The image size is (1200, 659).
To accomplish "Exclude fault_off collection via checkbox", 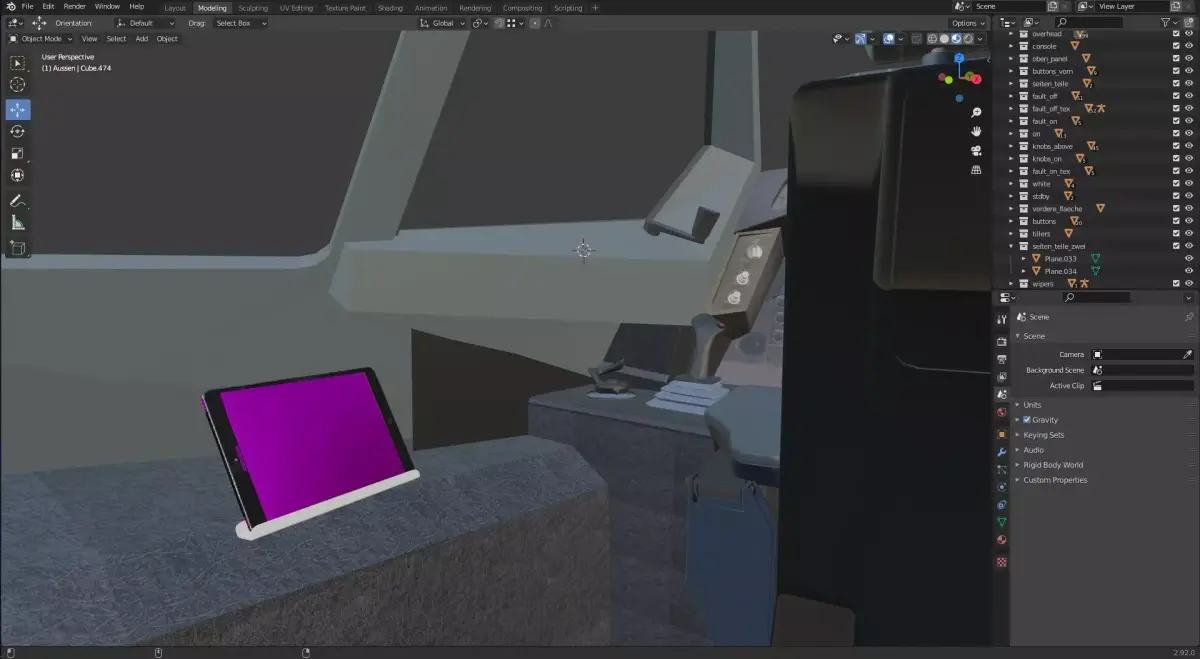I will point(1176,96).
